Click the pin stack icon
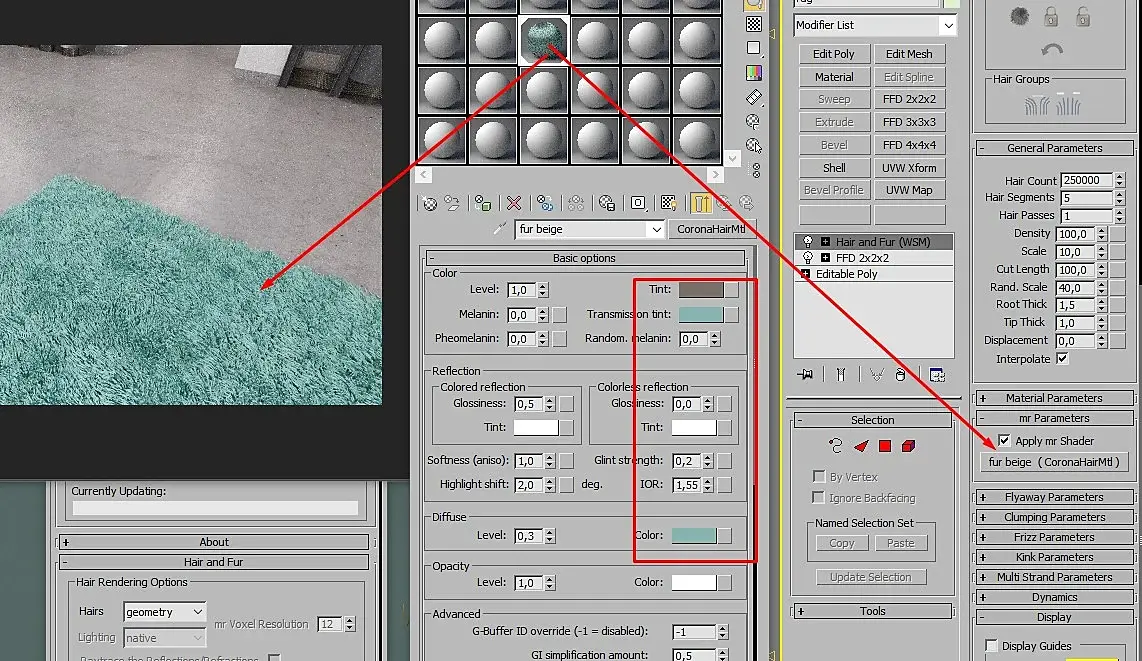This screenshot has width=1142, height=661. click(x=805, y=374)
